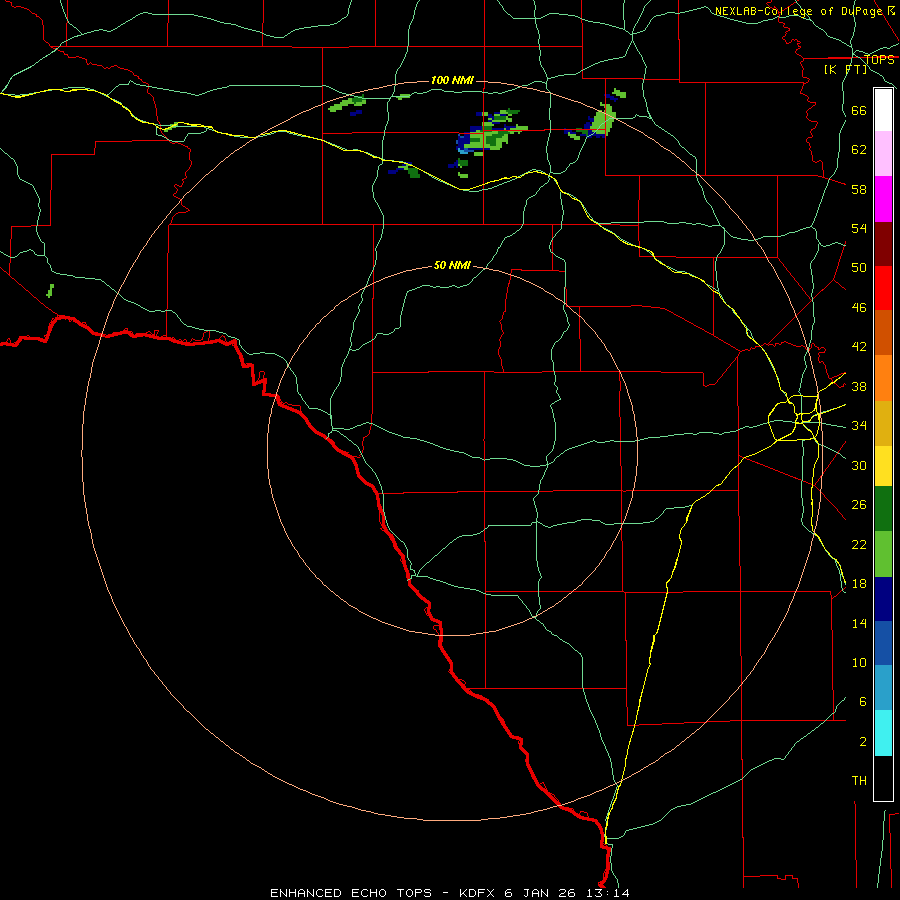Select the '46' scale label
Screen dimensions: 900x900
[859, 308]
